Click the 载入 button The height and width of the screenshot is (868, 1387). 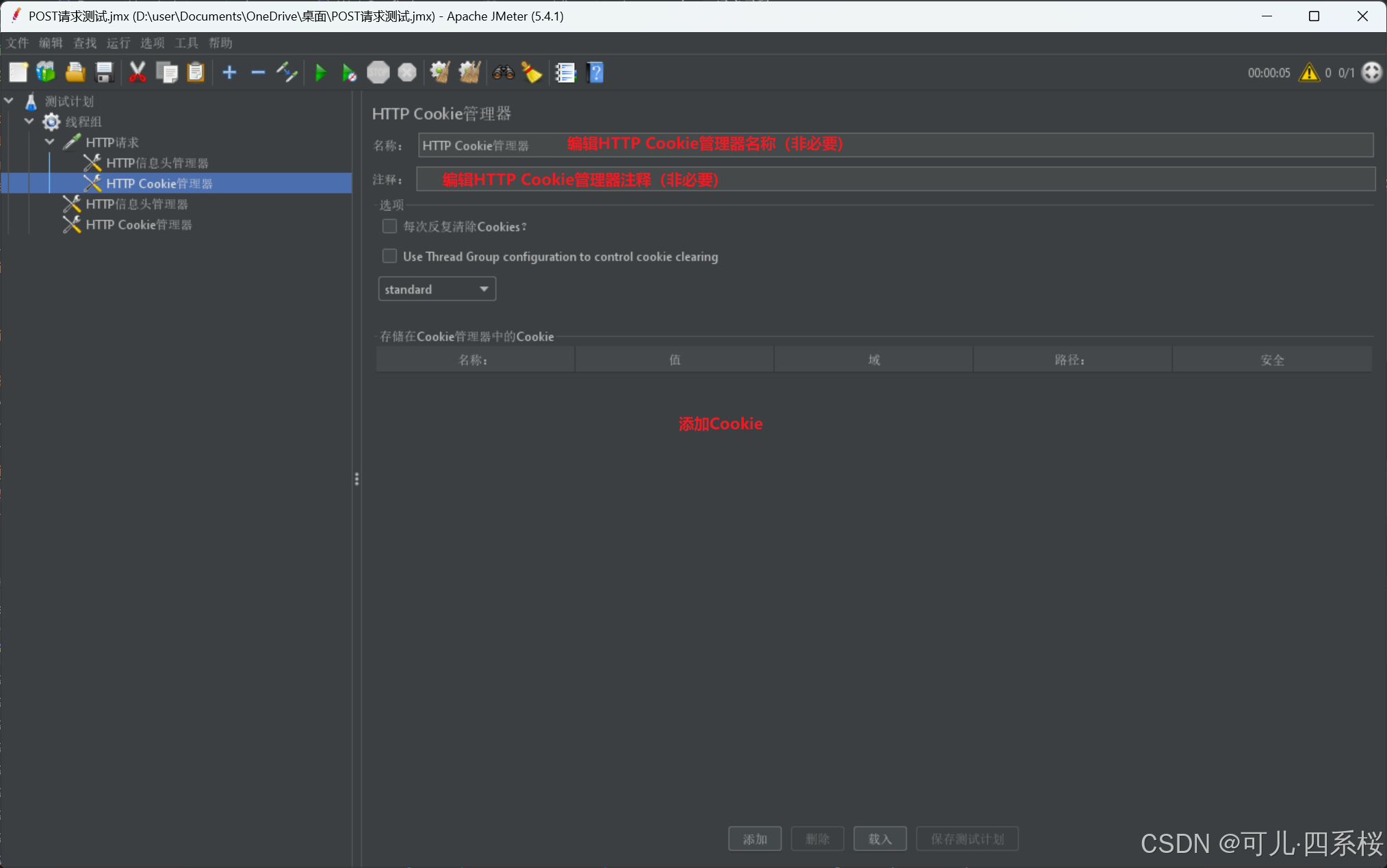880,839
